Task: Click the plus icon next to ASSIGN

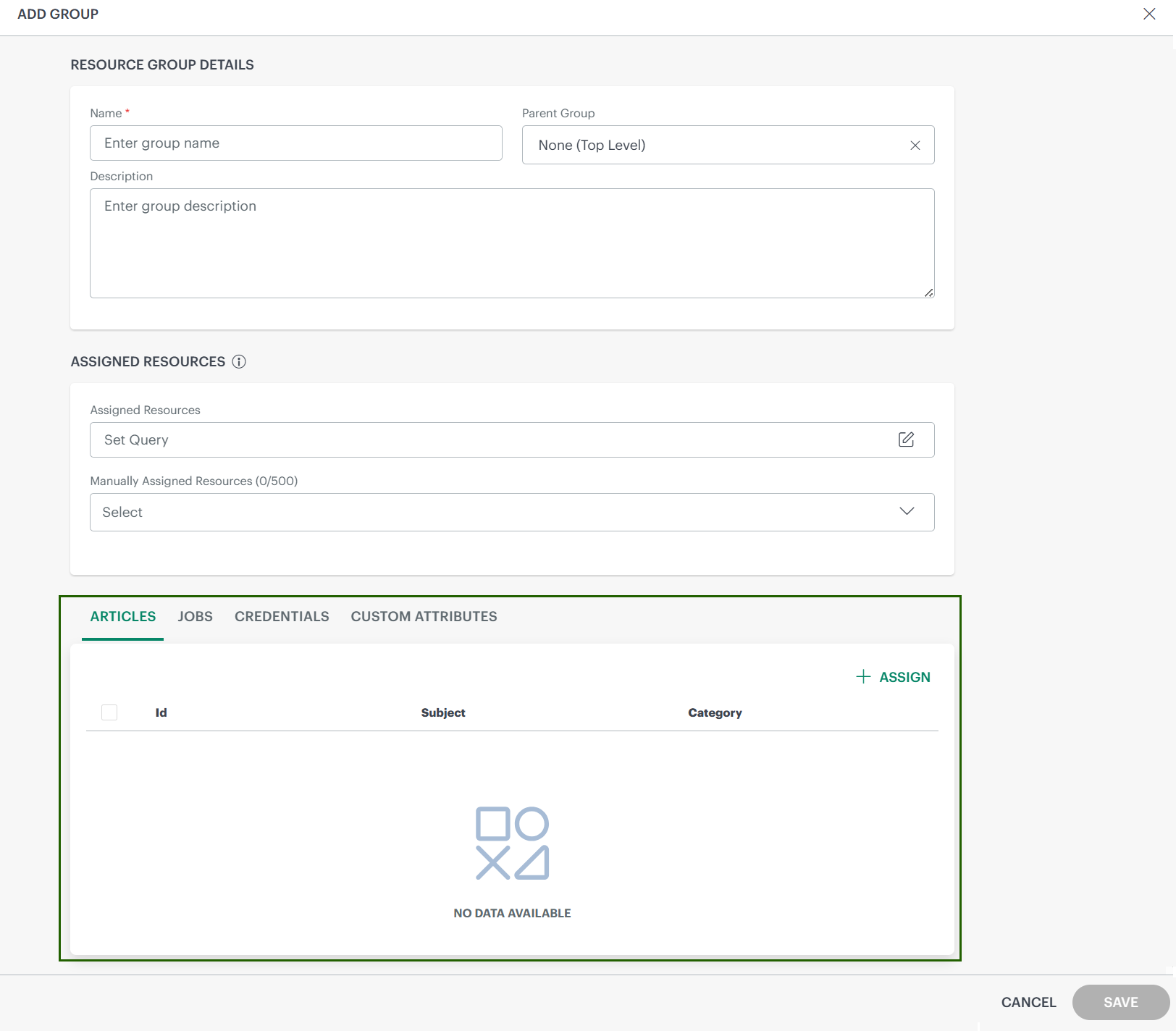Action: pos(863,677)
